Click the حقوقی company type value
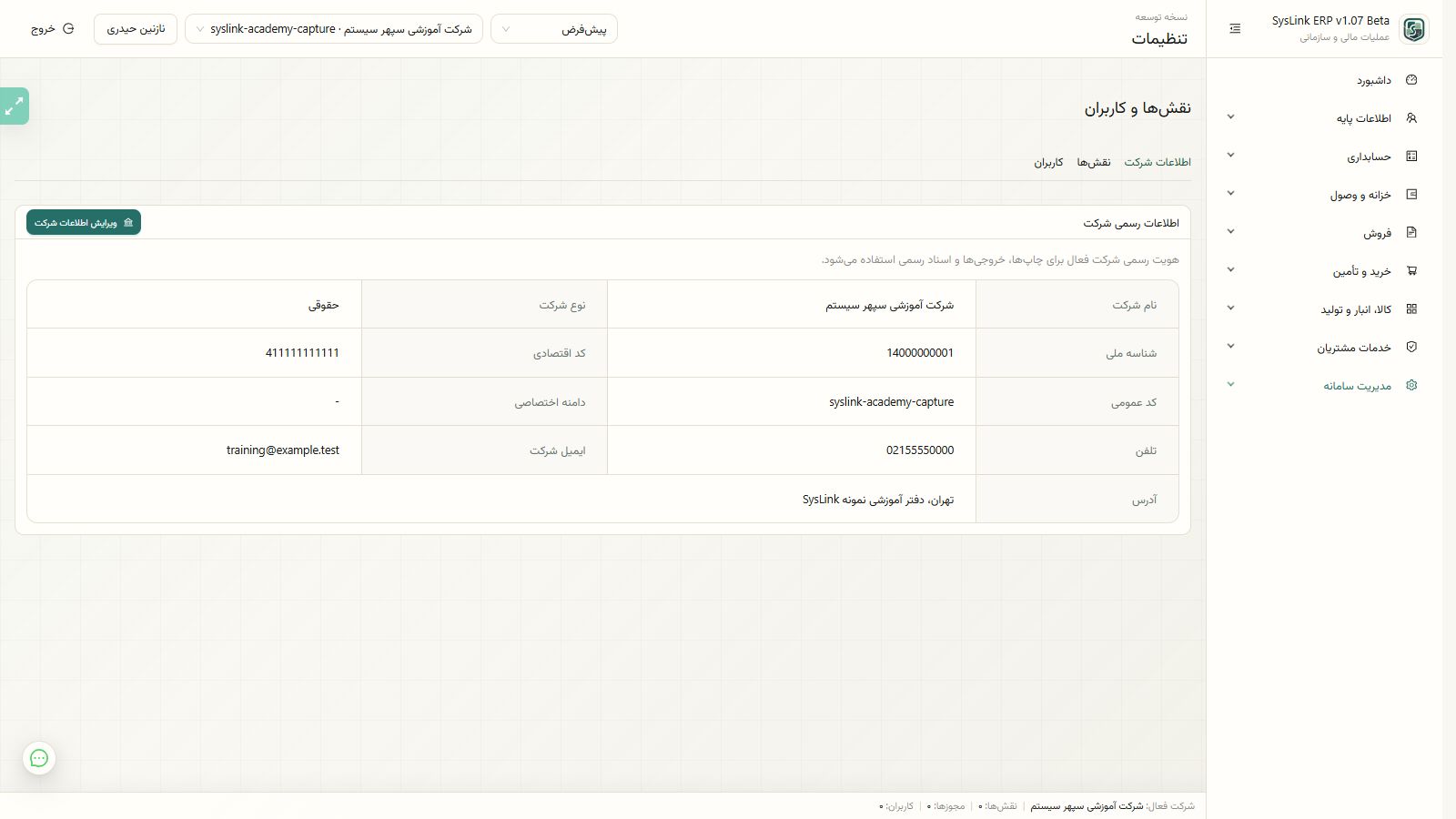This screenshot has height=819, width=1456. point(323,305)
